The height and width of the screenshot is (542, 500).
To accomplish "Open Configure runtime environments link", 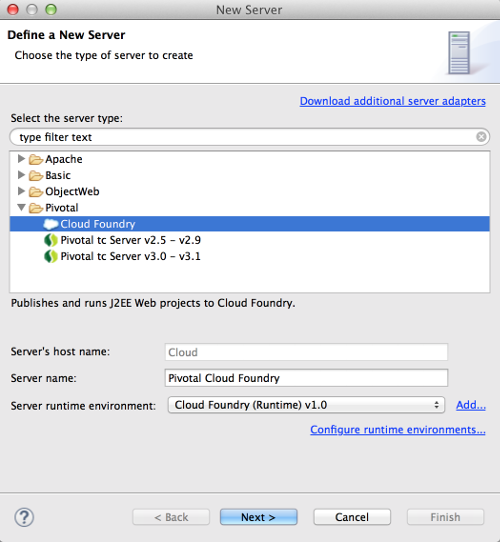I will [398, 429].
